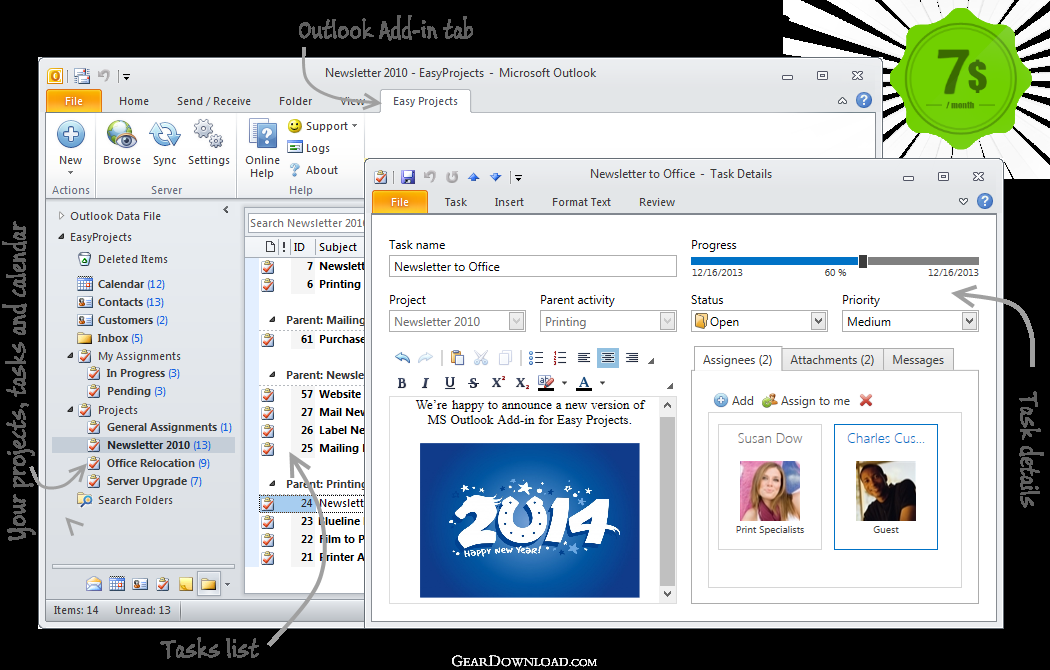Open the Messages tab
Viewport: 1050px width, 670px height.
point(918,360)
